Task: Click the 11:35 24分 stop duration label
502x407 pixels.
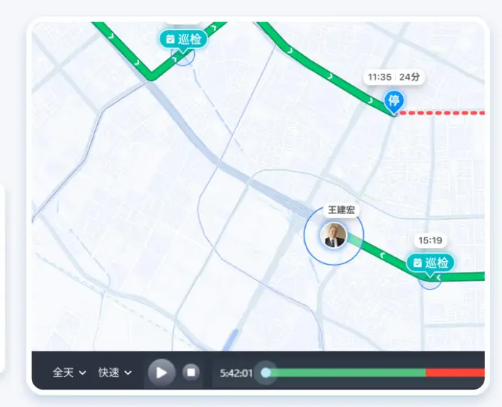Action: coord(393,77)
